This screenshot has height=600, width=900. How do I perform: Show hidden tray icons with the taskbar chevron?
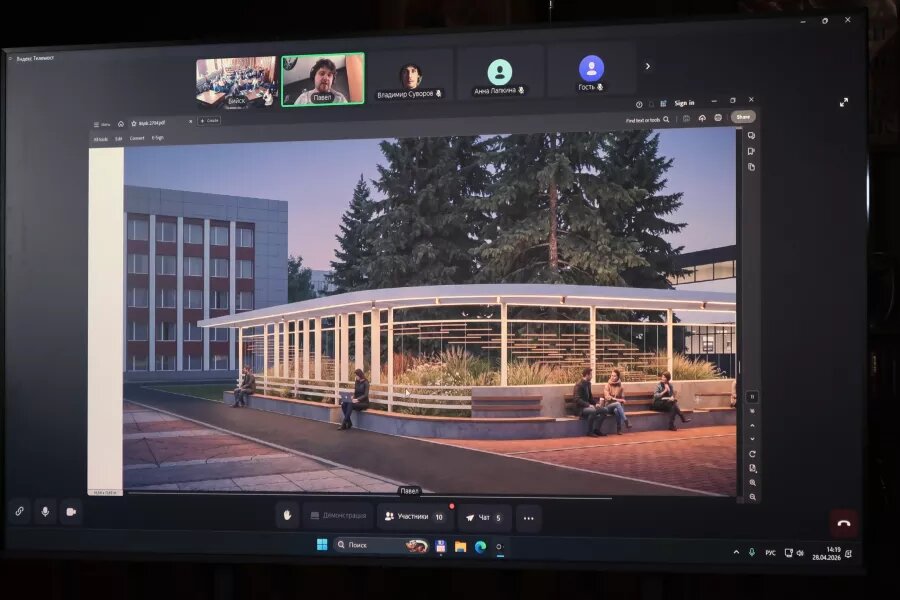pos(736,552)
